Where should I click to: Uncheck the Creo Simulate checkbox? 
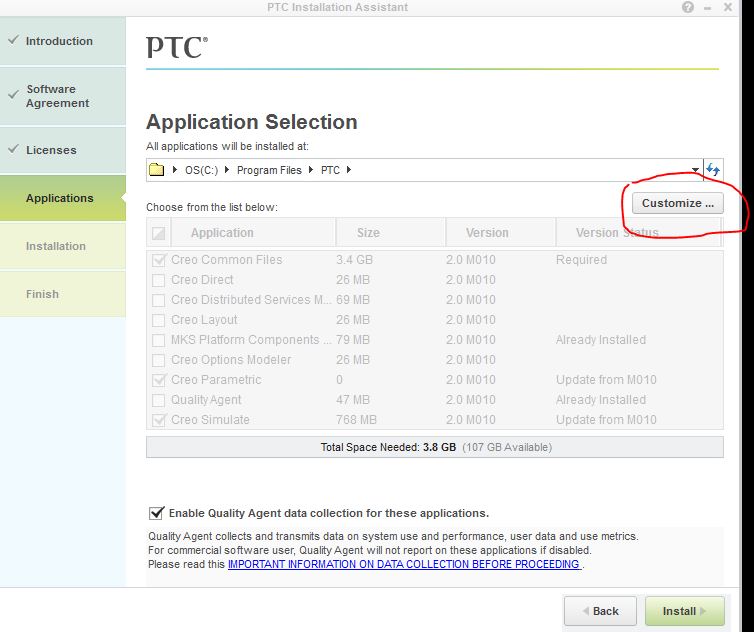(159, 420)
